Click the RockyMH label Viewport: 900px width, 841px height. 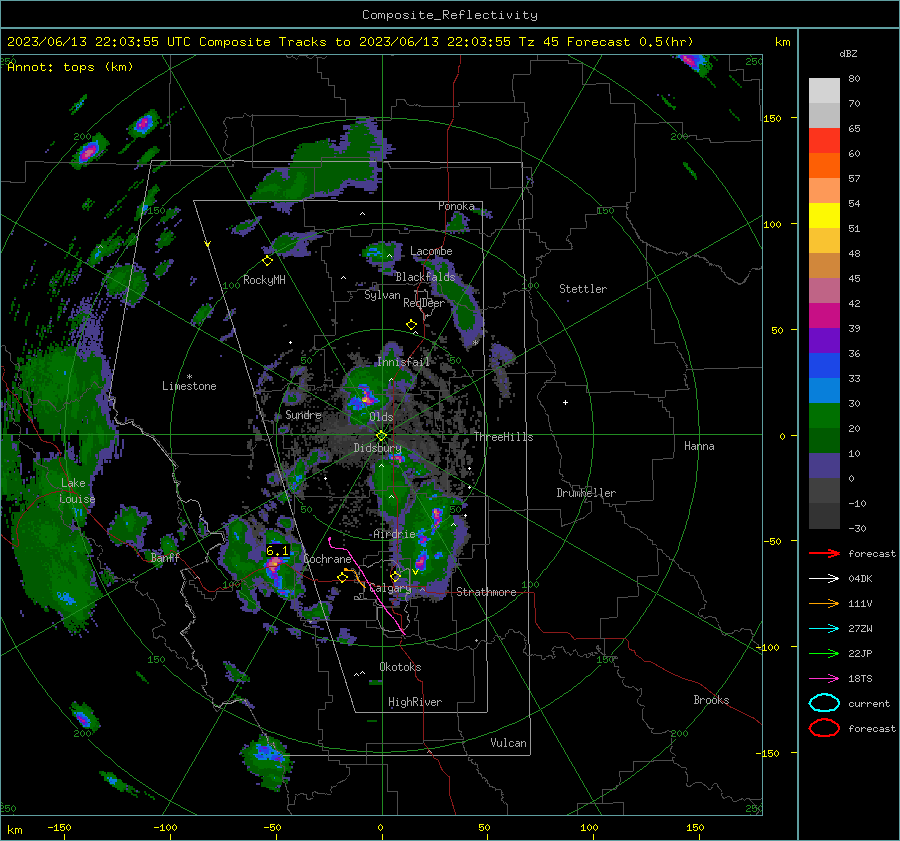coord(264,280)
